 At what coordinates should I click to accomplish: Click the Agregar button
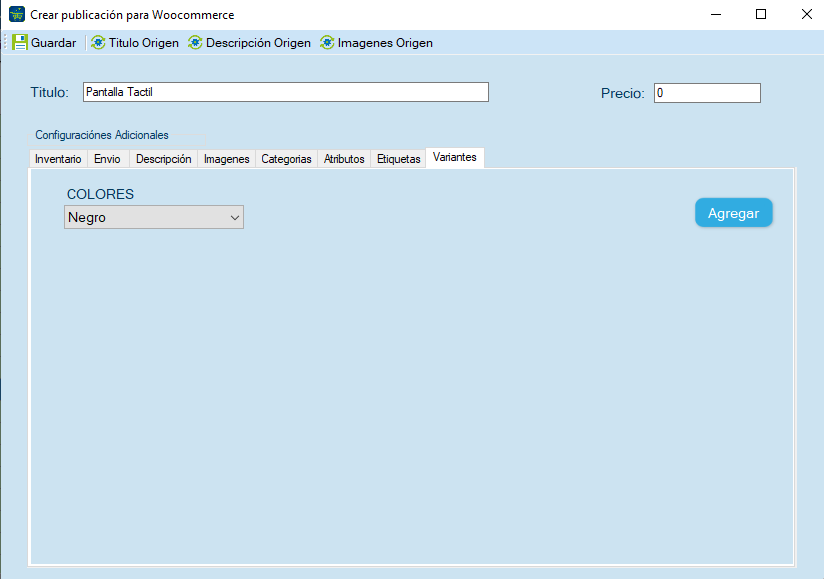[x=734, y=213]
